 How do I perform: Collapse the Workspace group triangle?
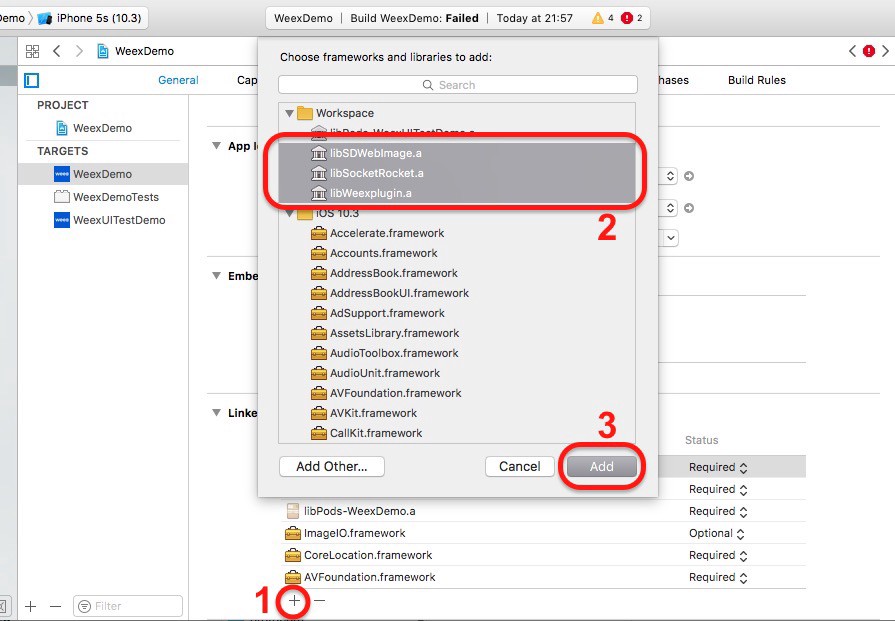coord(289,113)
